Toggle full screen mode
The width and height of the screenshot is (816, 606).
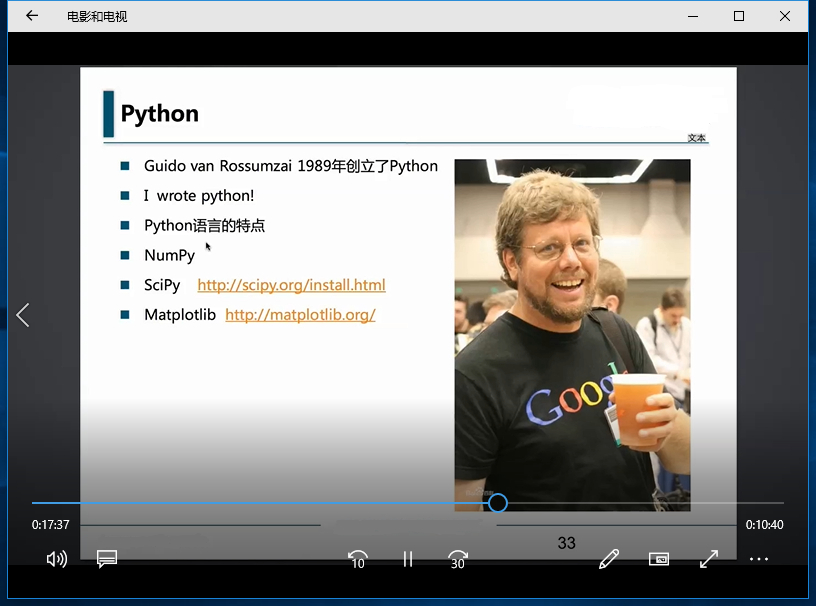(709, 559)
